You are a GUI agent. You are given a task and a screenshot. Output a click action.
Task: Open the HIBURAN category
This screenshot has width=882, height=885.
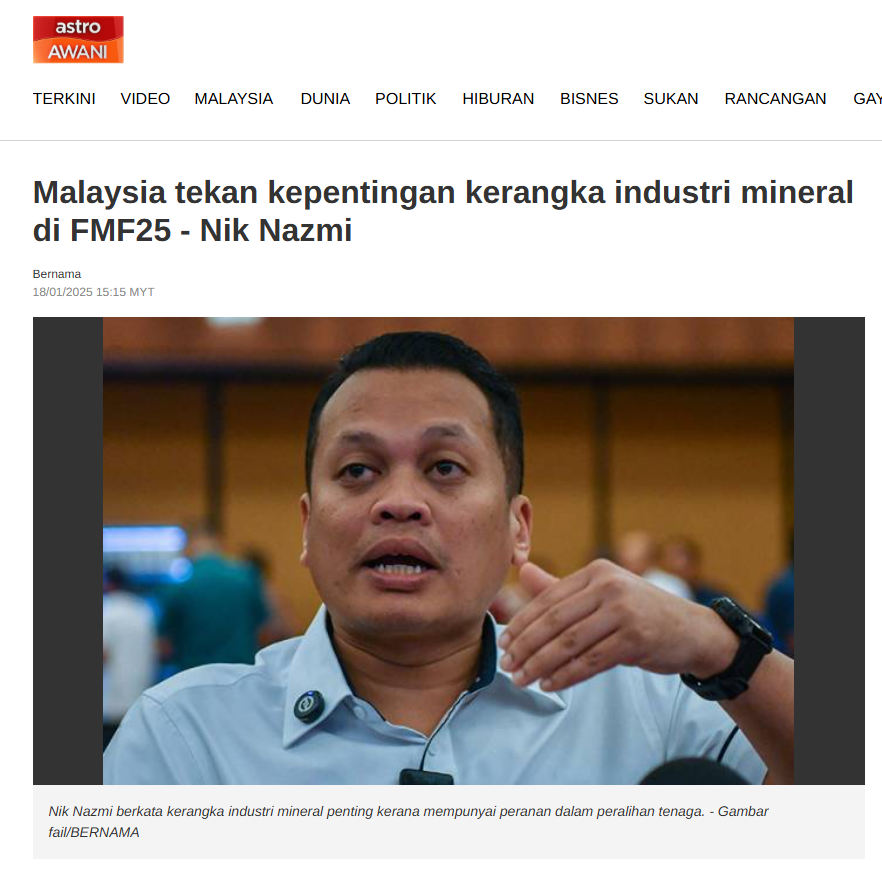click(498, 99)
